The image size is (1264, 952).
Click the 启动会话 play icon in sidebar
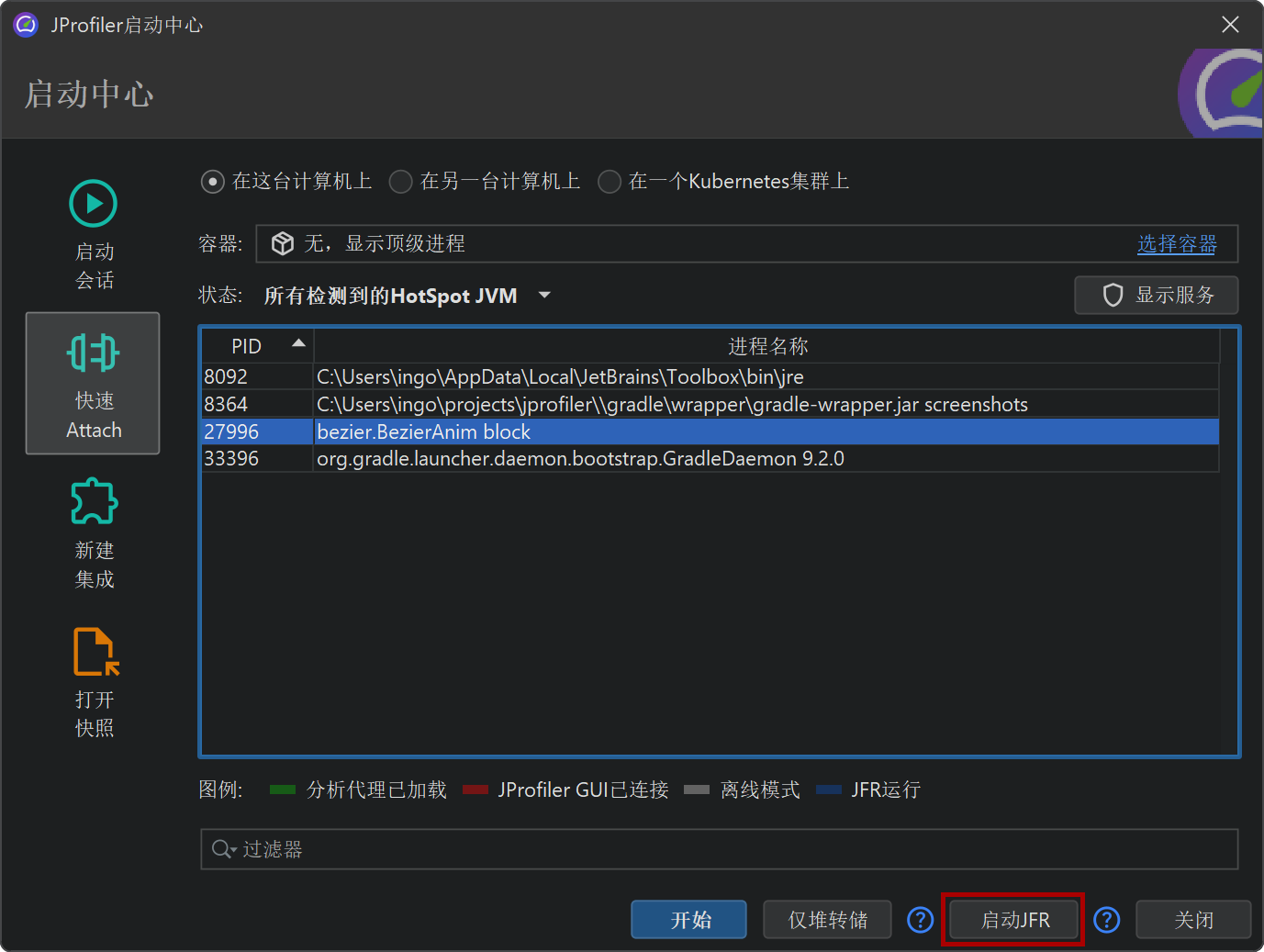94,203
